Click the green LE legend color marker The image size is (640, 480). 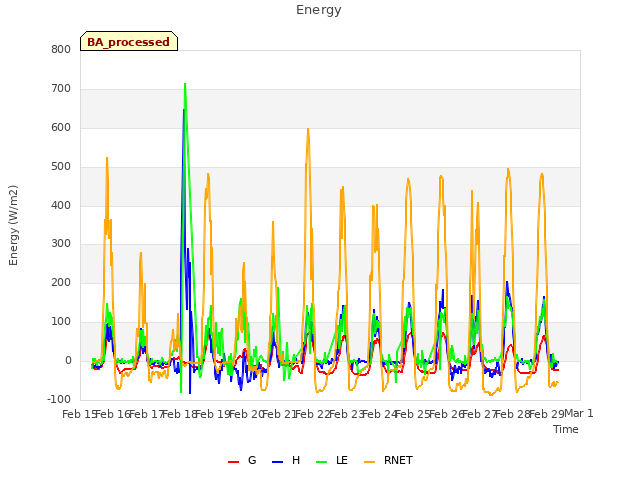(x=322, y=462)
